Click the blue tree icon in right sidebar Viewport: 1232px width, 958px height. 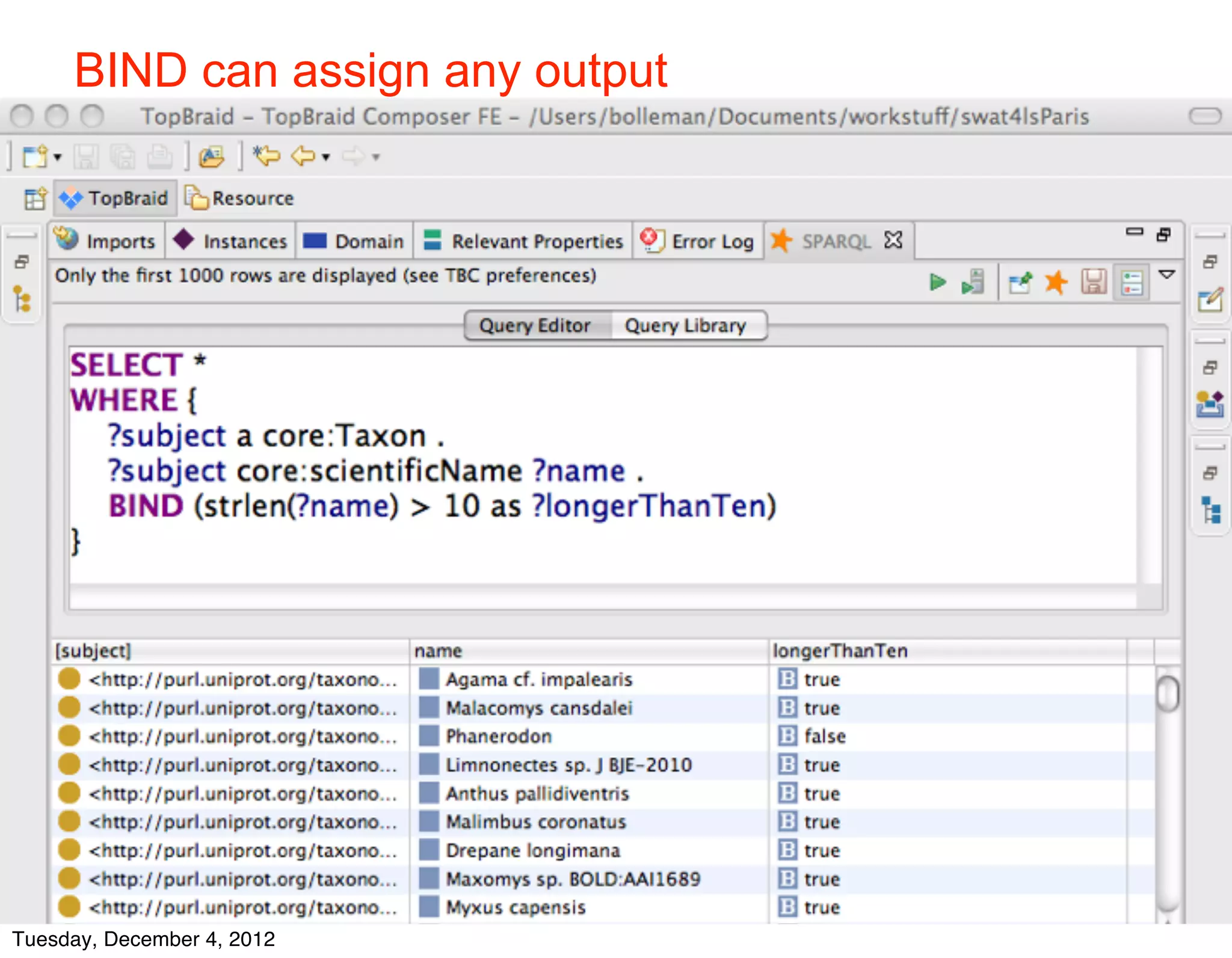(1210, 510)
